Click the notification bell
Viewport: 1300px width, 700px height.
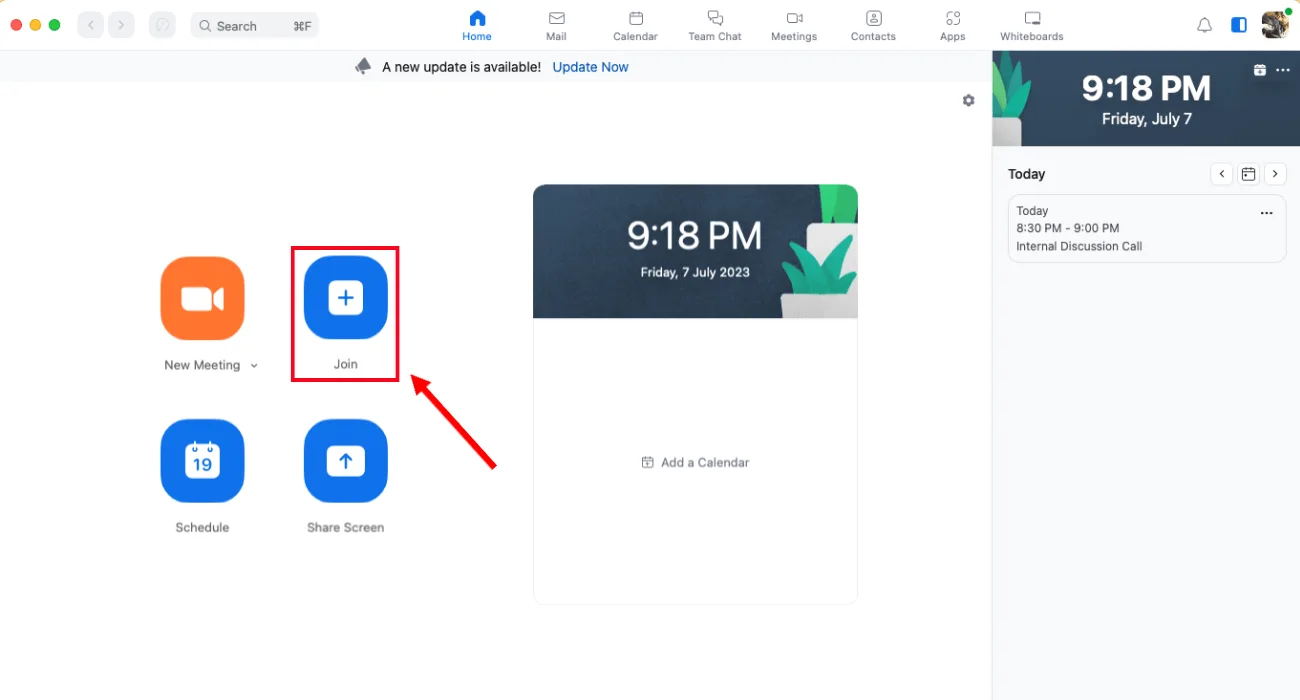point(1204,25)
